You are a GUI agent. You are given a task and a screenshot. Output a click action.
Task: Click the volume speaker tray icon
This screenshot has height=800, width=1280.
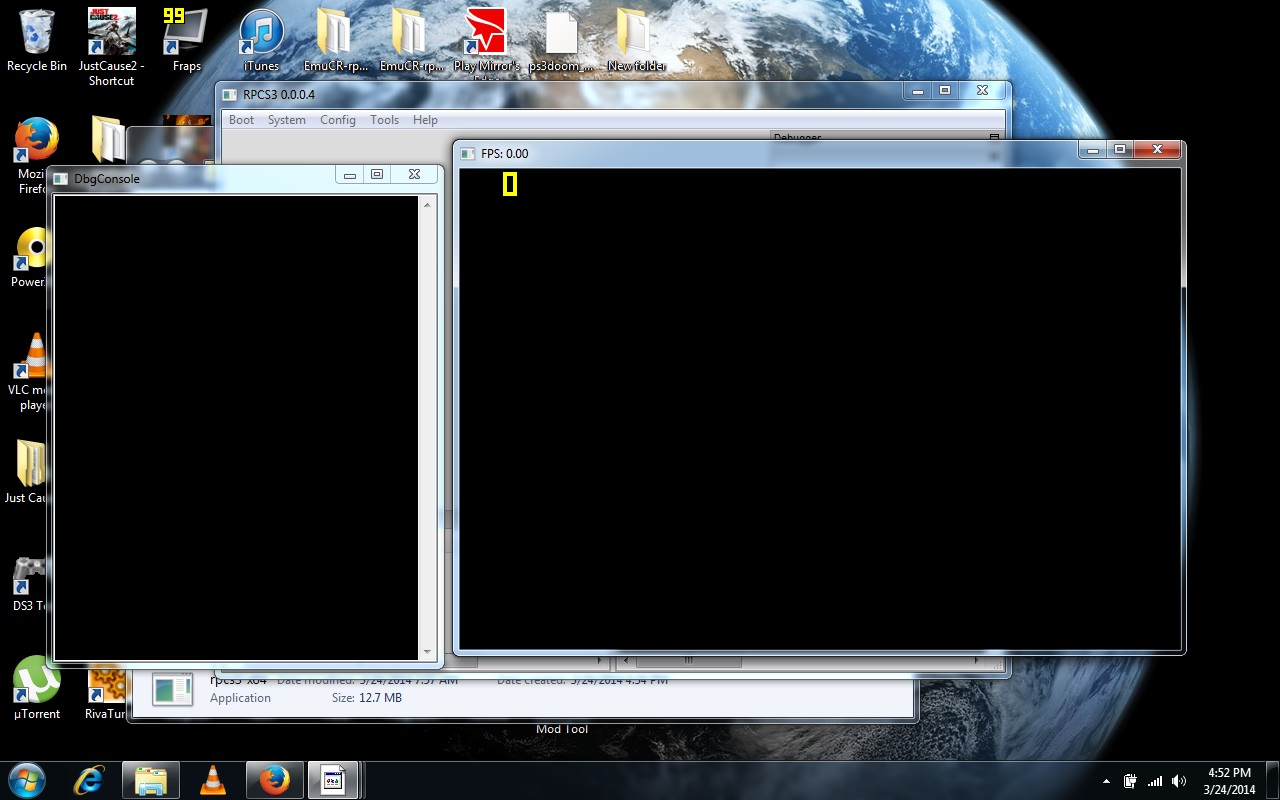pos(1179,781)
